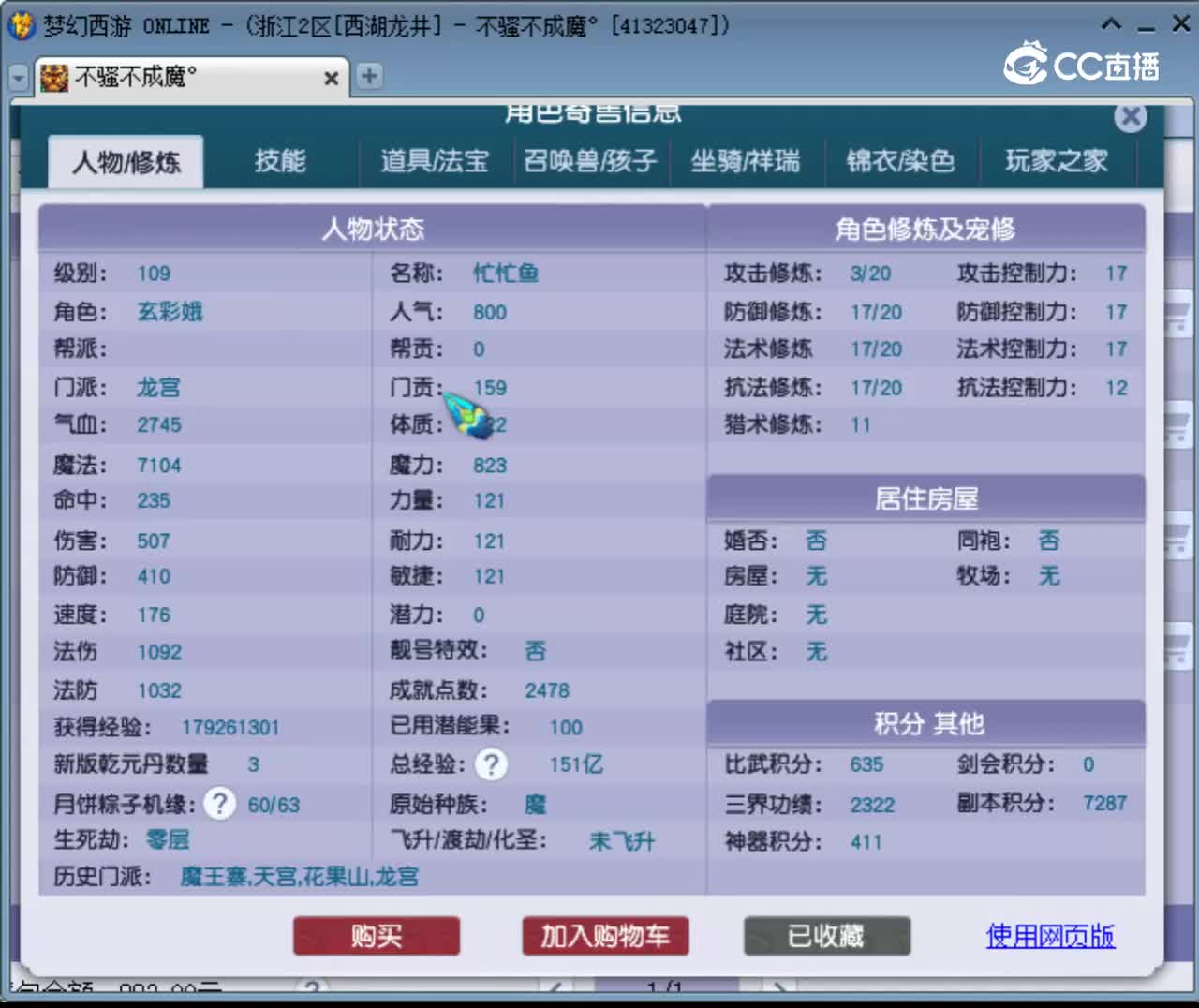Viewport: 1199px width, 1008px height.
Task: Click character name 忙忙鱼
Action: click(x=506, y=274)
